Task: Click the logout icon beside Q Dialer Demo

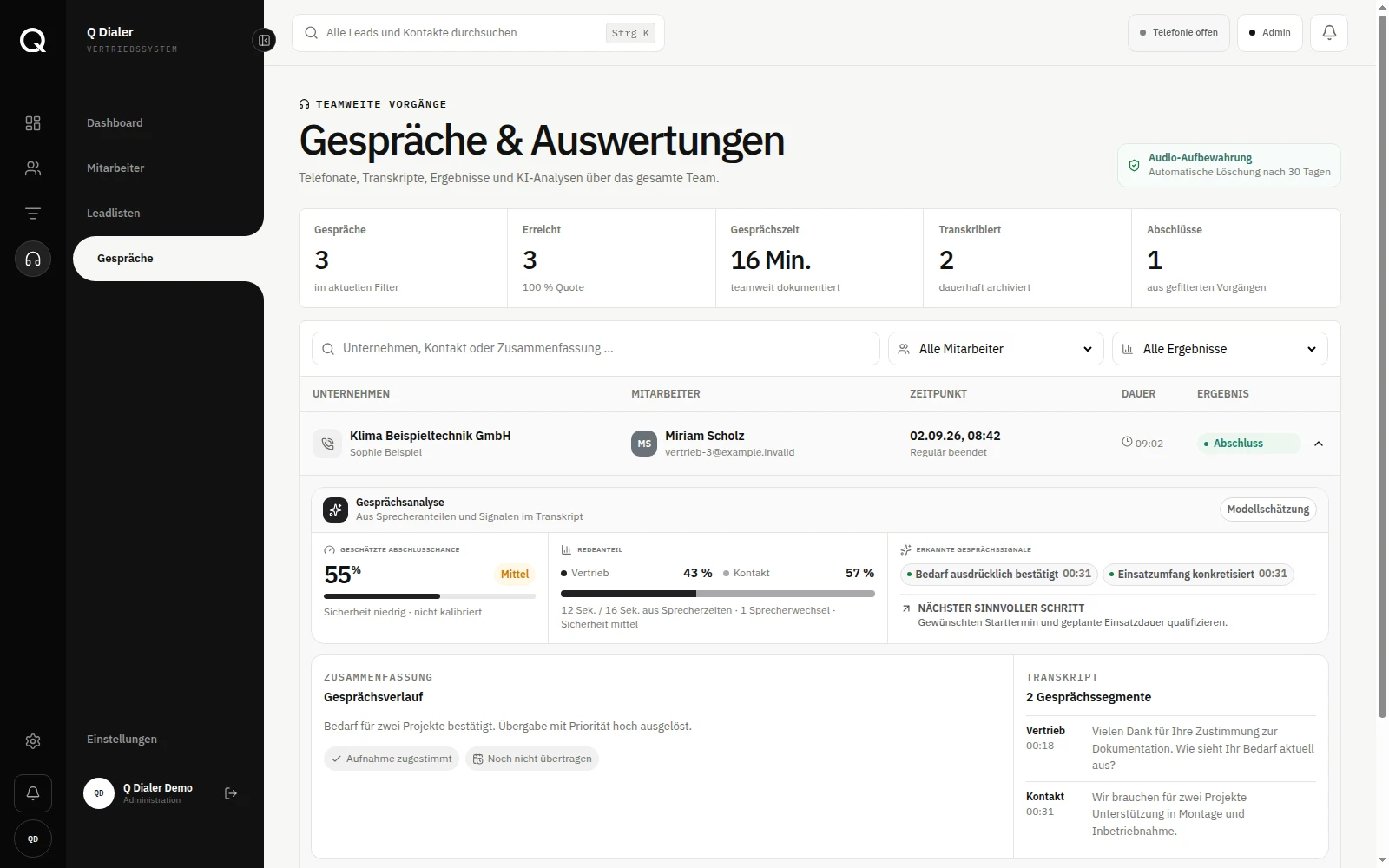Action: (231, 793)
